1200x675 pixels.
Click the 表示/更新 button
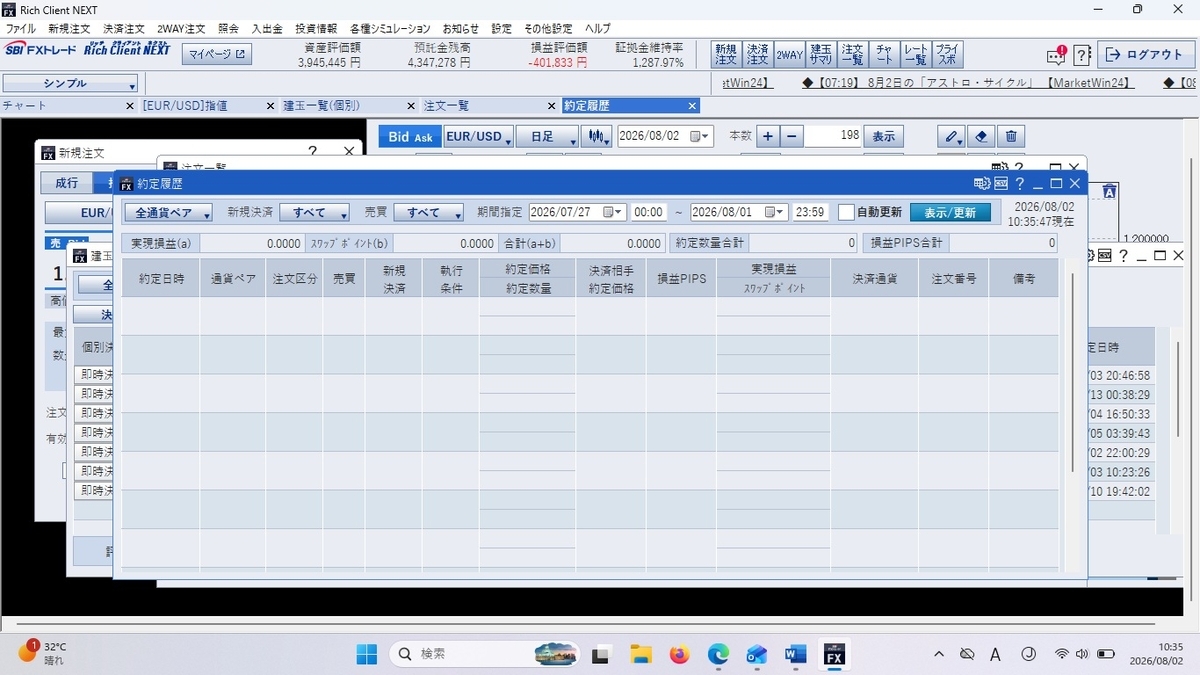950,212
